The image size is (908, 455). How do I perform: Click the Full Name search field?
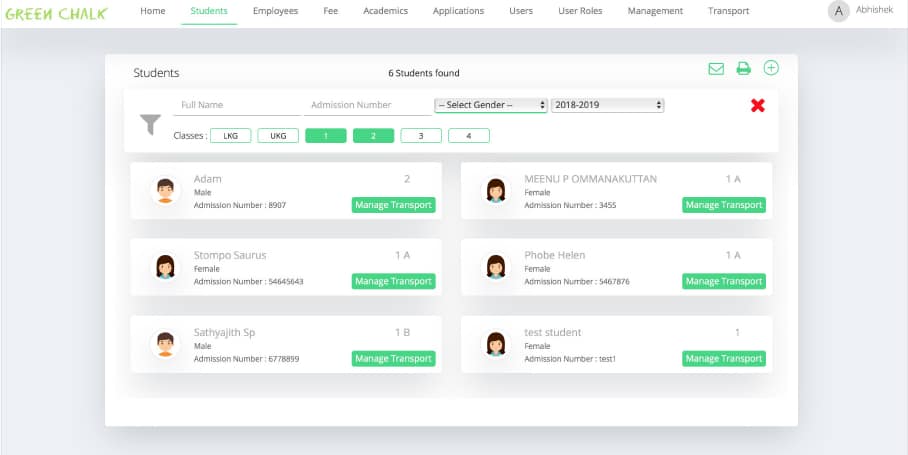click(x=236, y=105)
